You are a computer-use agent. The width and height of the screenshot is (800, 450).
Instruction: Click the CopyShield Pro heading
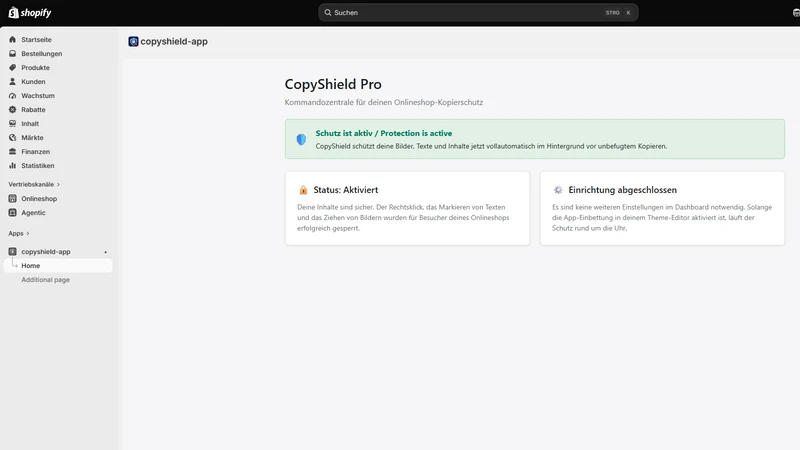click(333, 84)
